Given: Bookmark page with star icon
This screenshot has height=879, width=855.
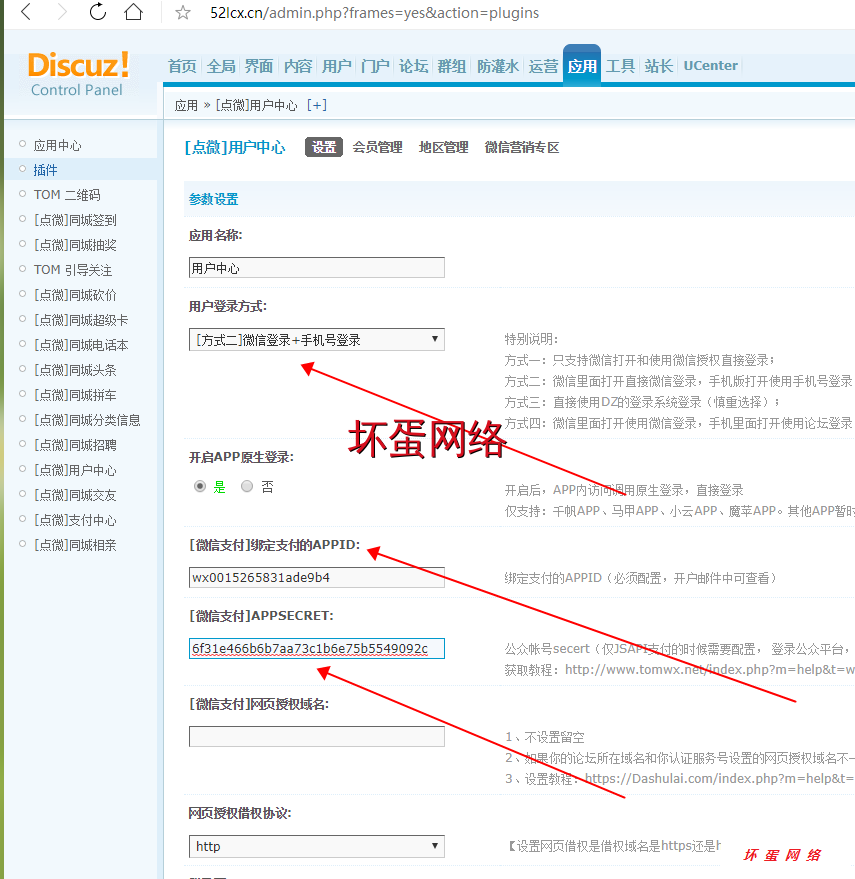Looking at the screenshot, I should point(183,13).
